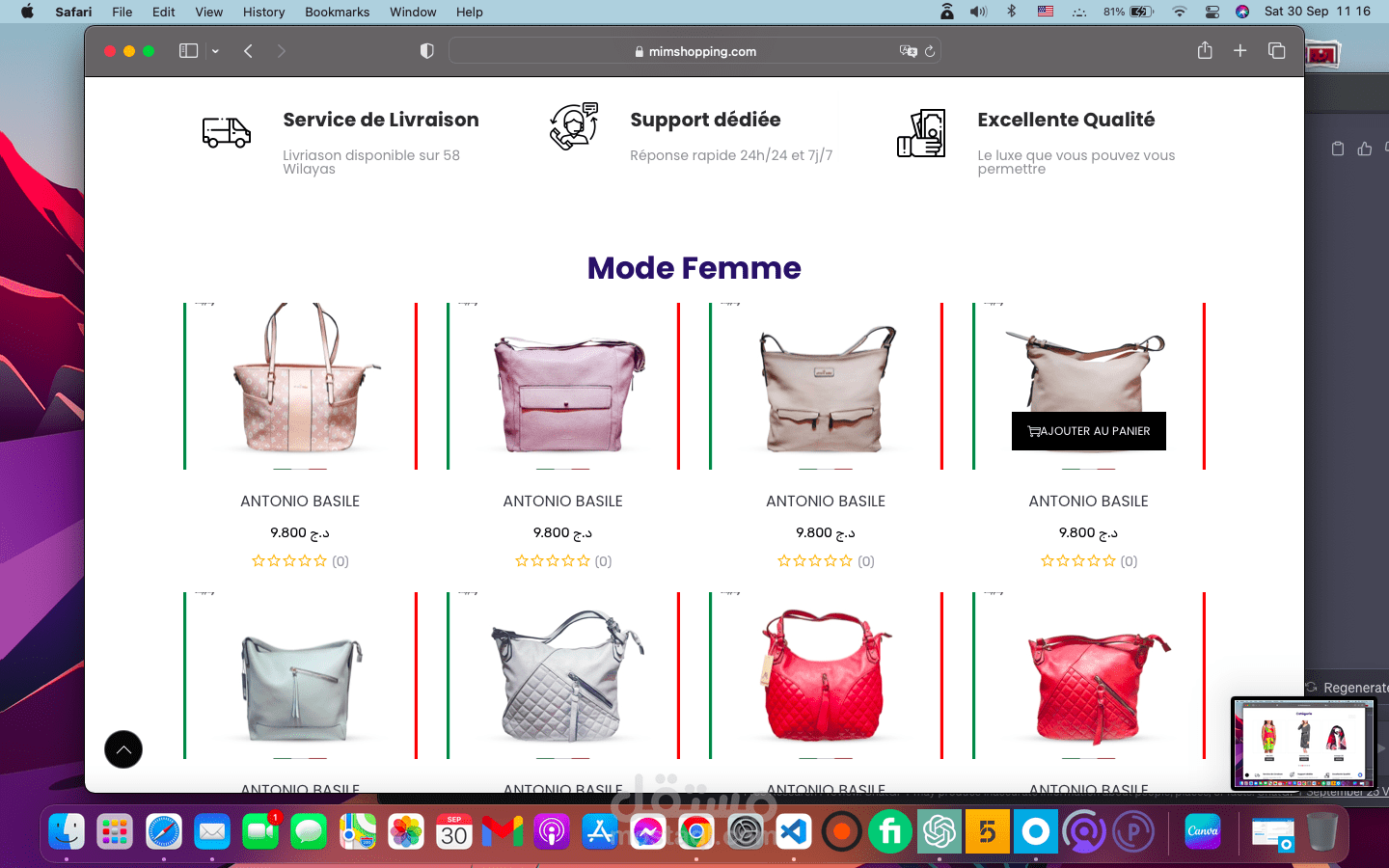Click the Mode Femme heading
The height and width of the screenshot is (868, 1389).
click(x=694, y=268)
